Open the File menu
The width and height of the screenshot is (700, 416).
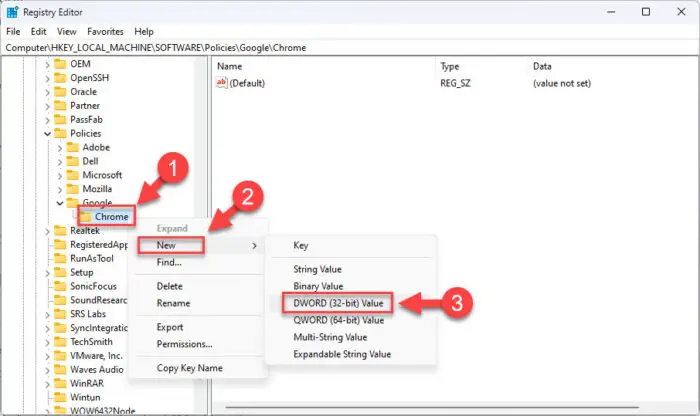coord(13,32)
